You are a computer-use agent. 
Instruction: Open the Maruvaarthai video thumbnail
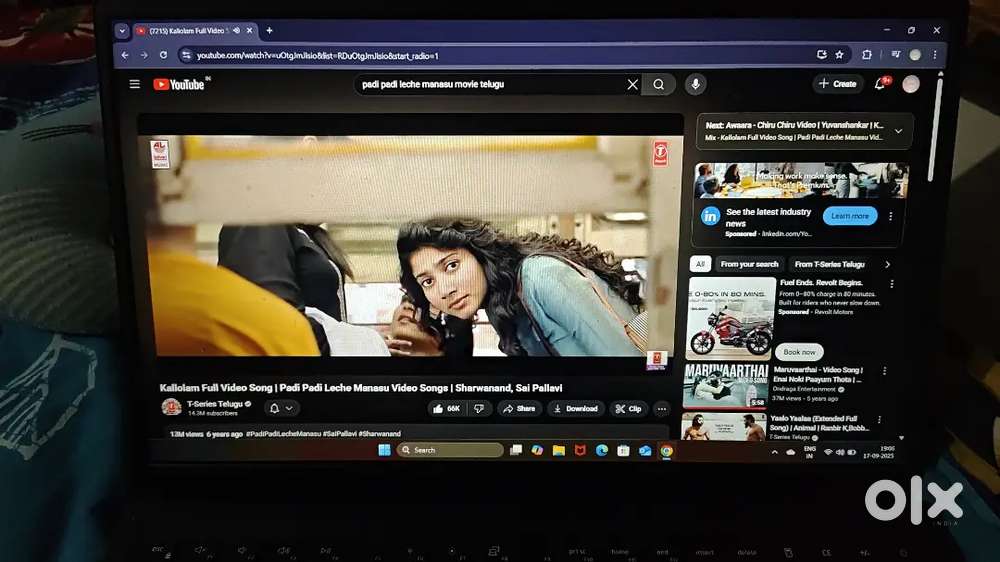pos(724,385)
